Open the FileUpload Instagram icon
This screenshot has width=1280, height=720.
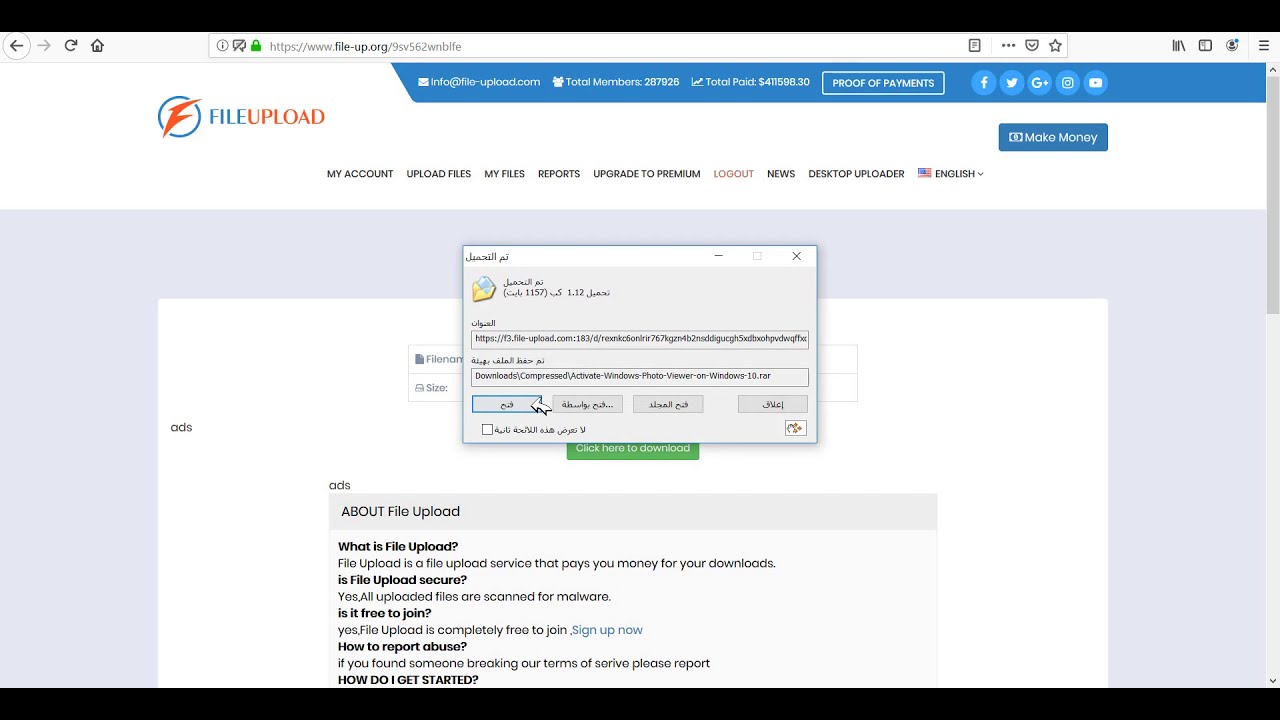click(x=1068, y=83)
